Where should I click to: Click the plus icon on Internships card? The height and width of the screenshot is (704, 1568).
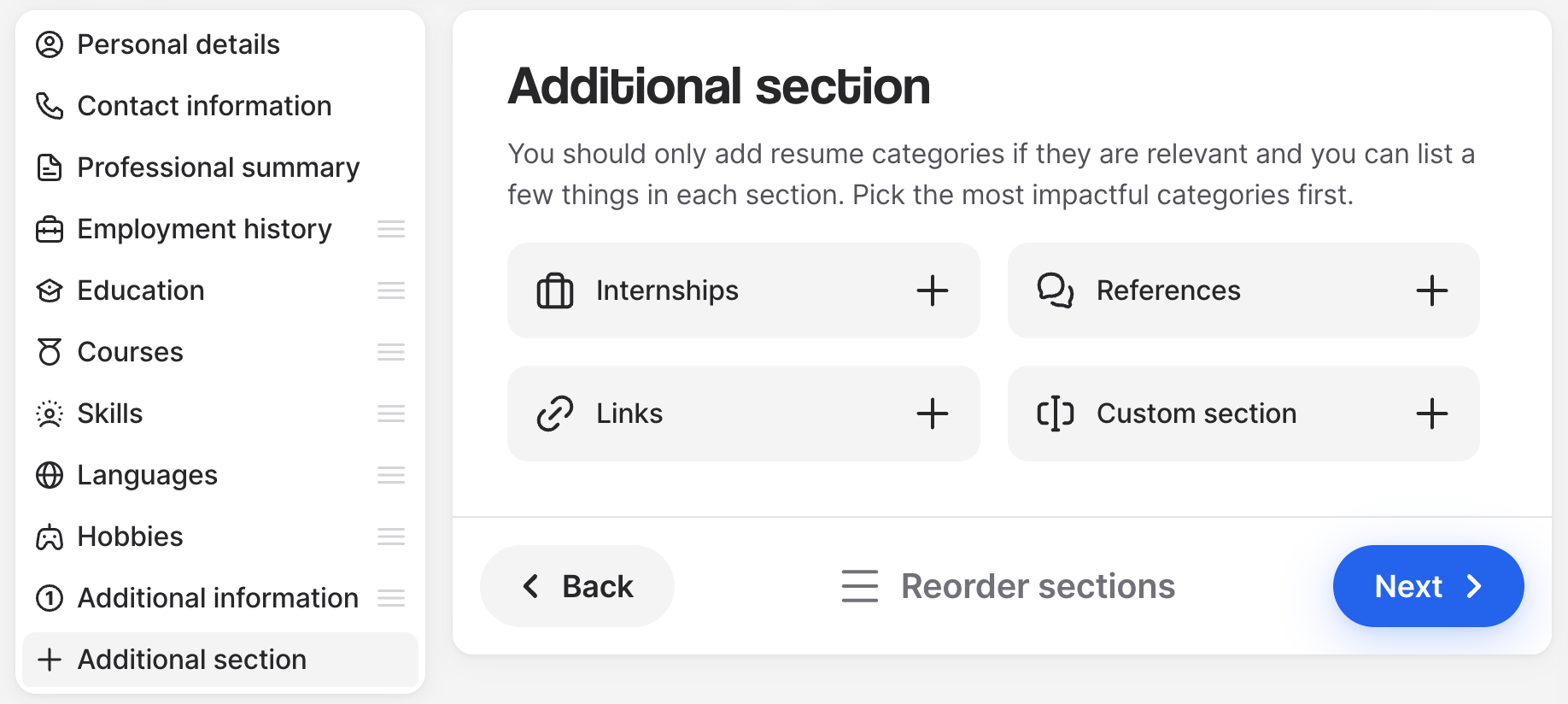point(933,290)
